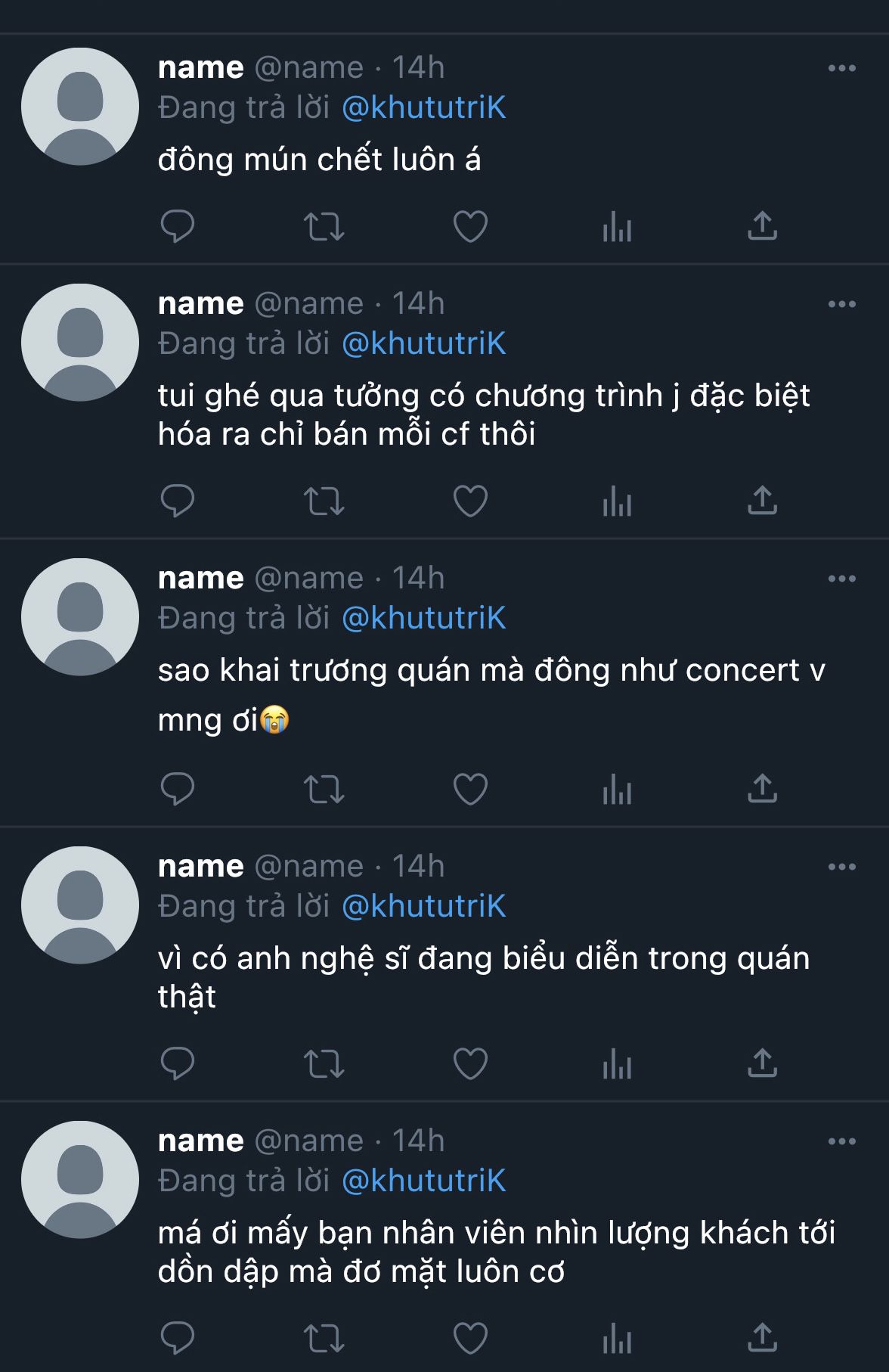Open more options for "đông mún chết" tweet
The width and height of the screenshot is (889, 1372).
tap(841, 68)
